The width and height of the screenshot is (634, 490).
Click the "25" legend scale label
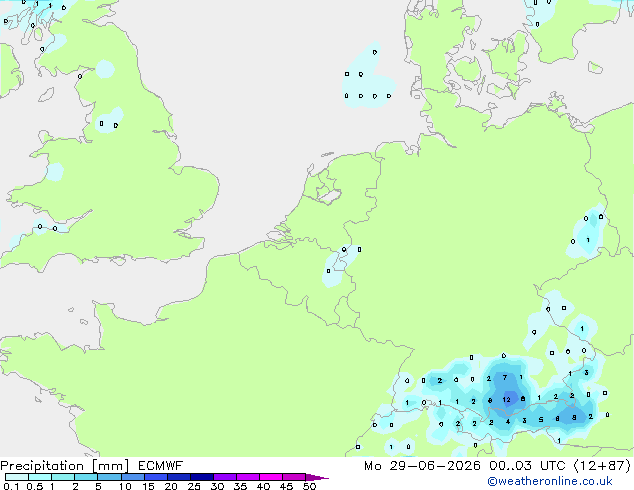pyautogui.click(x=194, y=486)
